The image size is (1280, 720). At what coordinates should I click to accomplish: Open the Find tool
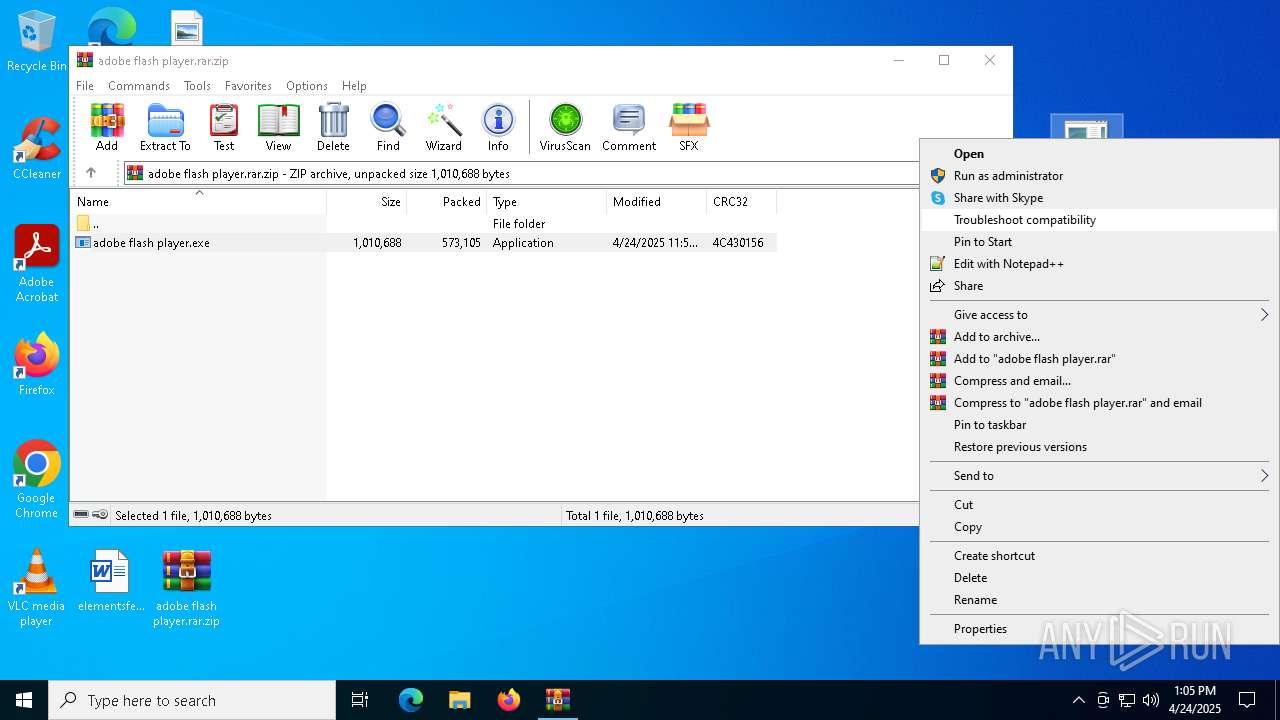click(388, 128)
